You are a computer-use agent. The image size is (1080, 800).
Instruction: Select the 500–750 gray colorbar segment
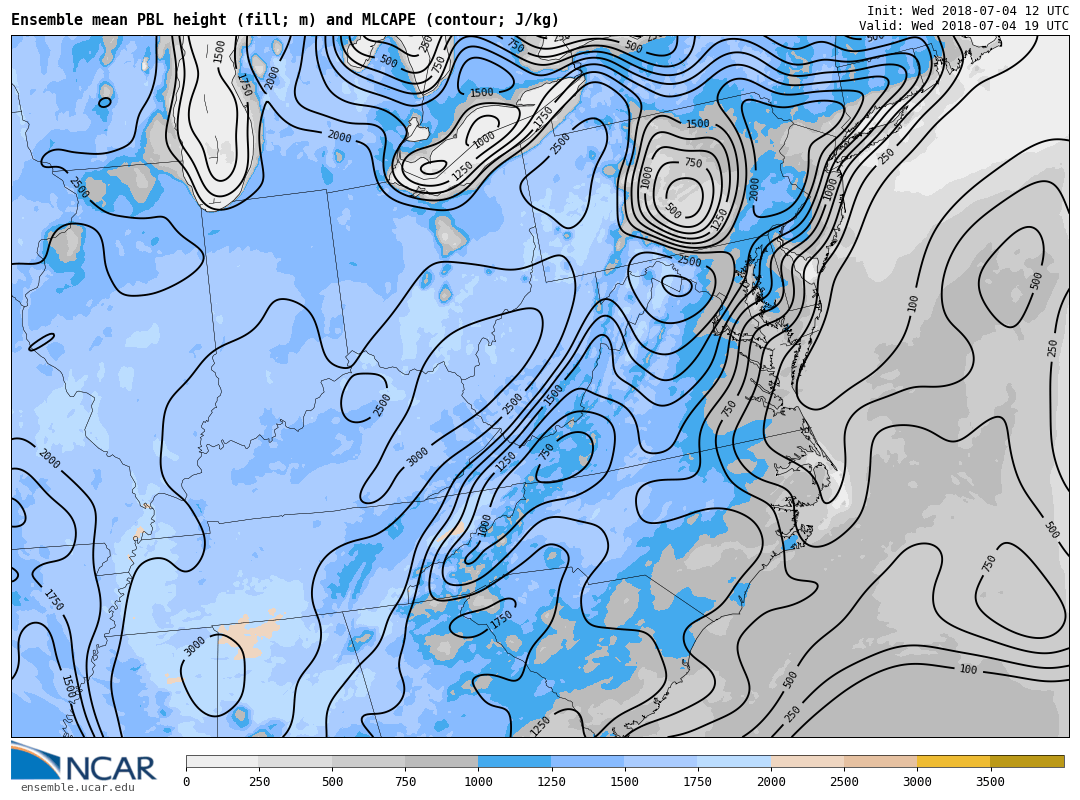[368, 761]
